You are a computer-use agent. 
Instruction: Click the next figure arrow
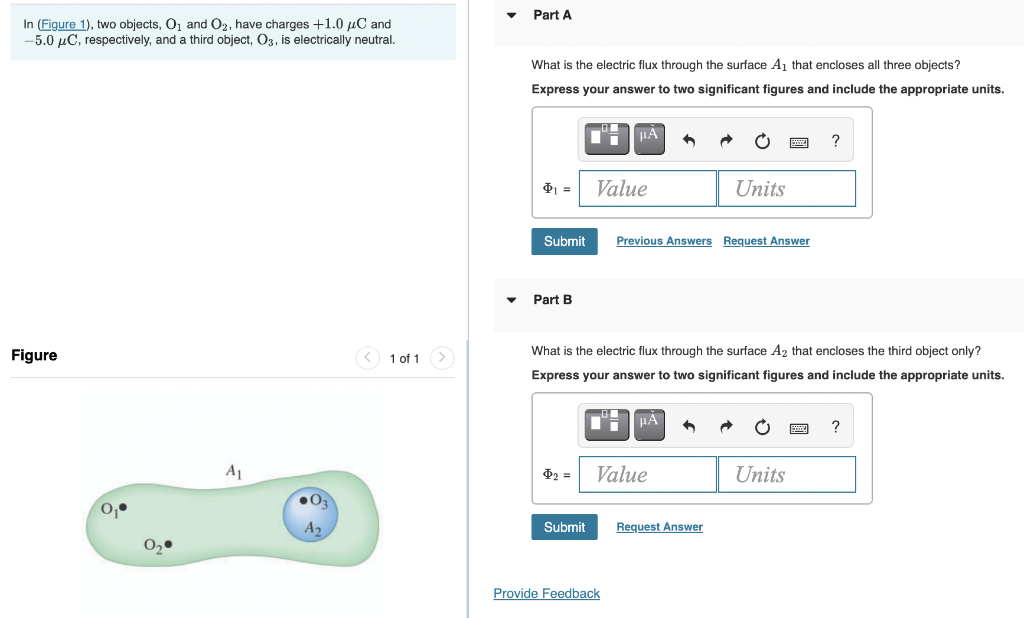pos(441,357)
